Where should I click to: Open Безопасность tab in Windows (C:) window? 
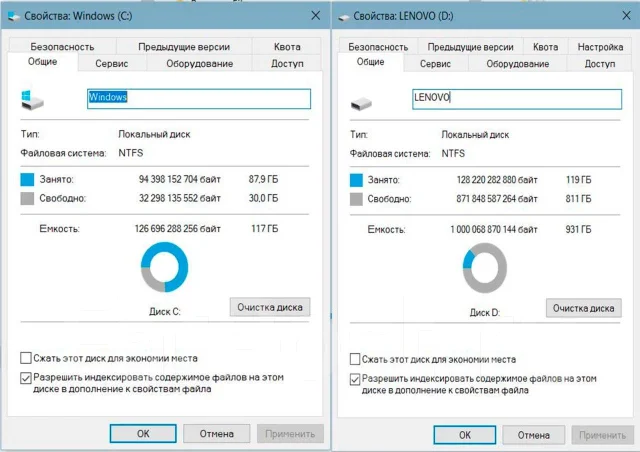[62, 47]
